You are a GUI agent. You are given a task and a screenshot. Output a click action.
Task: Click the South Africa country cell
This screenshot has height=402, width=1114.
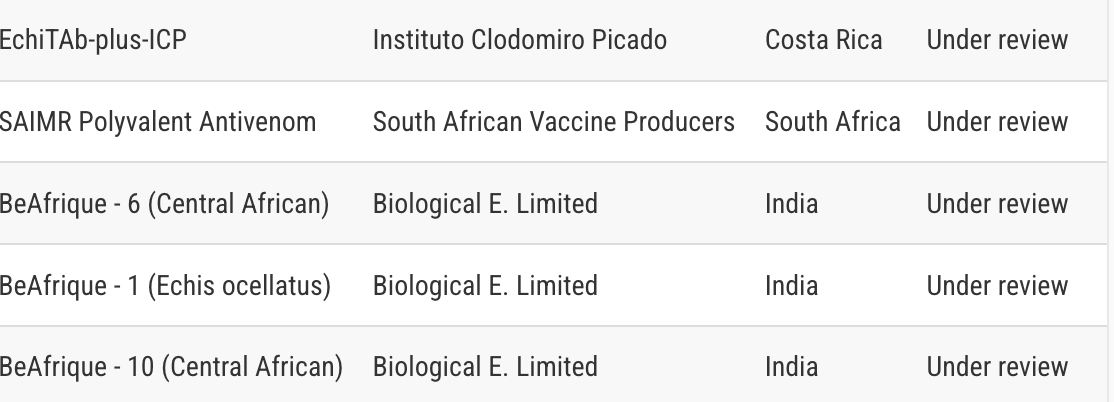tap(833, 121)
